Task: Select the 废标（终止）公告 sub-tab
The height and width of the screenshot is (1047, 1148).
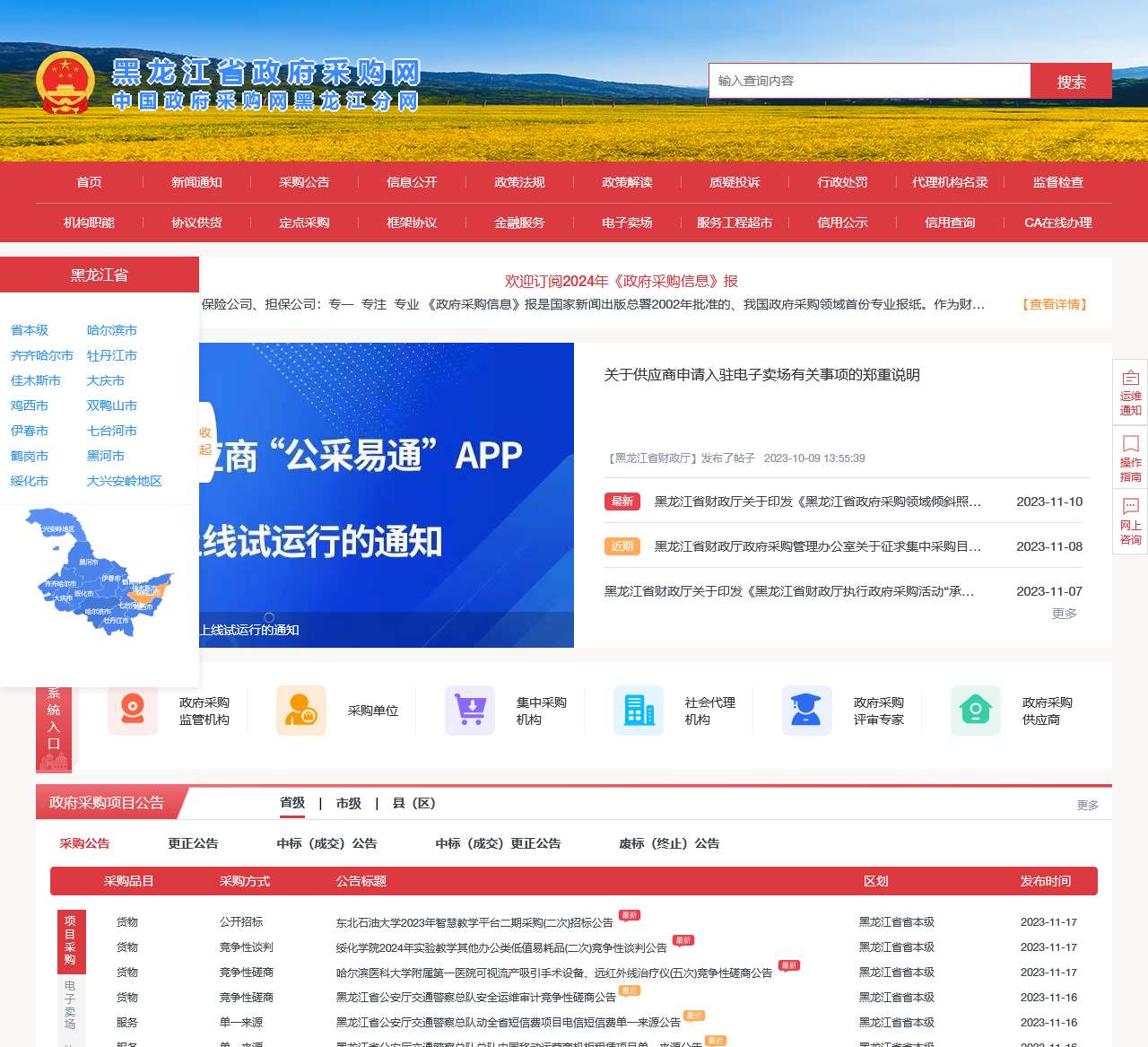Action: (670, 843)
